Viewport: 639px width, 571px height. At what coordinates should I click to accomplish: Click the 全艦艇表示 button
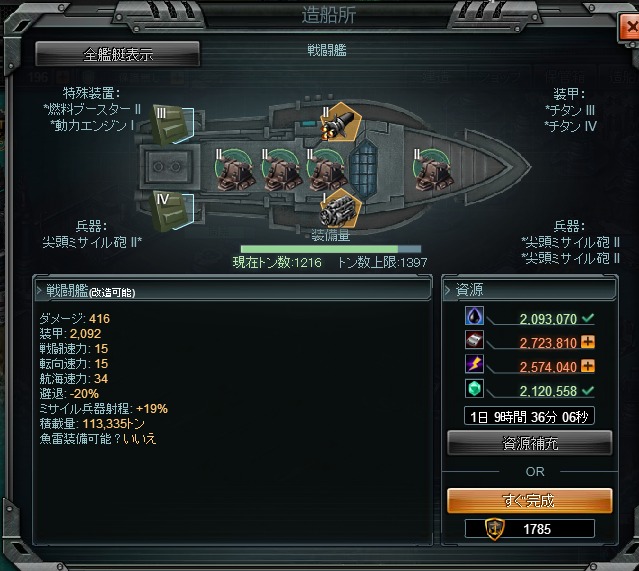pos(118,54)
